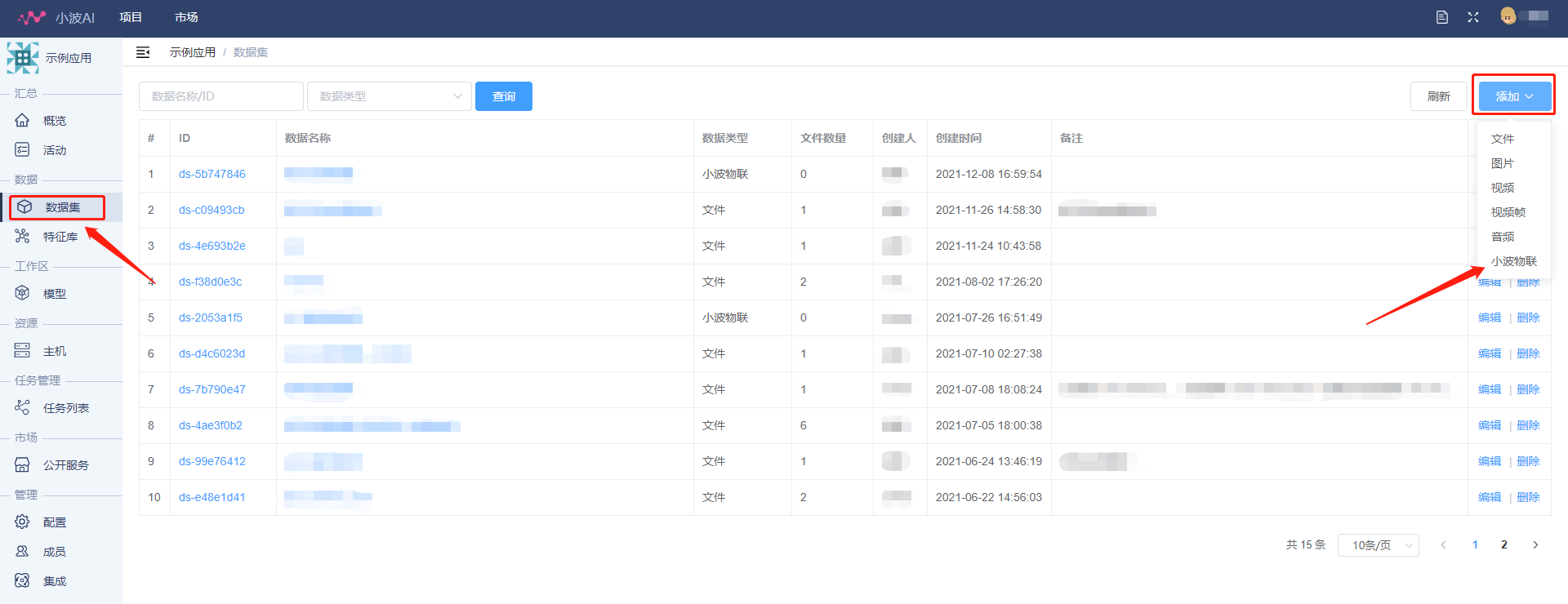Click 编辑 for ds-2053a1f5 row
Viewport: 1568px width, 604px height.
[x=1490, y=318]
